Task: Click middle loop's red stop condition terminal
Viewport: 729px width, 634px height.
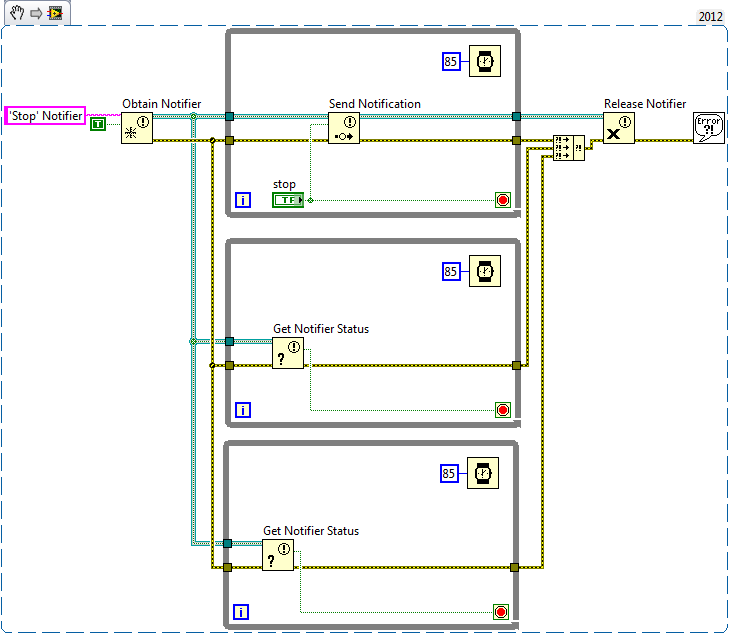Action: tap(502, 409)
